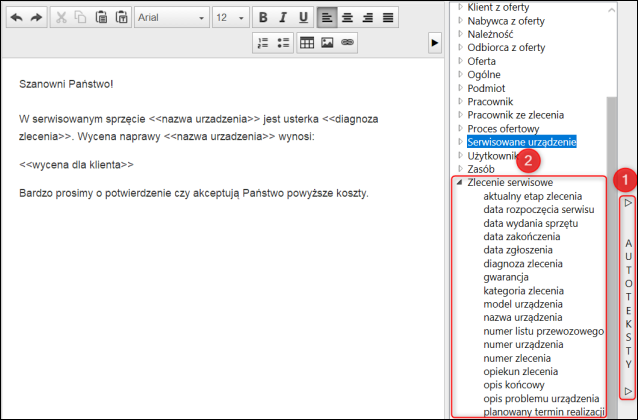This screenshot has width=638, height=420.
Task: Click the <<wycena dla klienta>> placeholder
Action: tap(76, 164)
